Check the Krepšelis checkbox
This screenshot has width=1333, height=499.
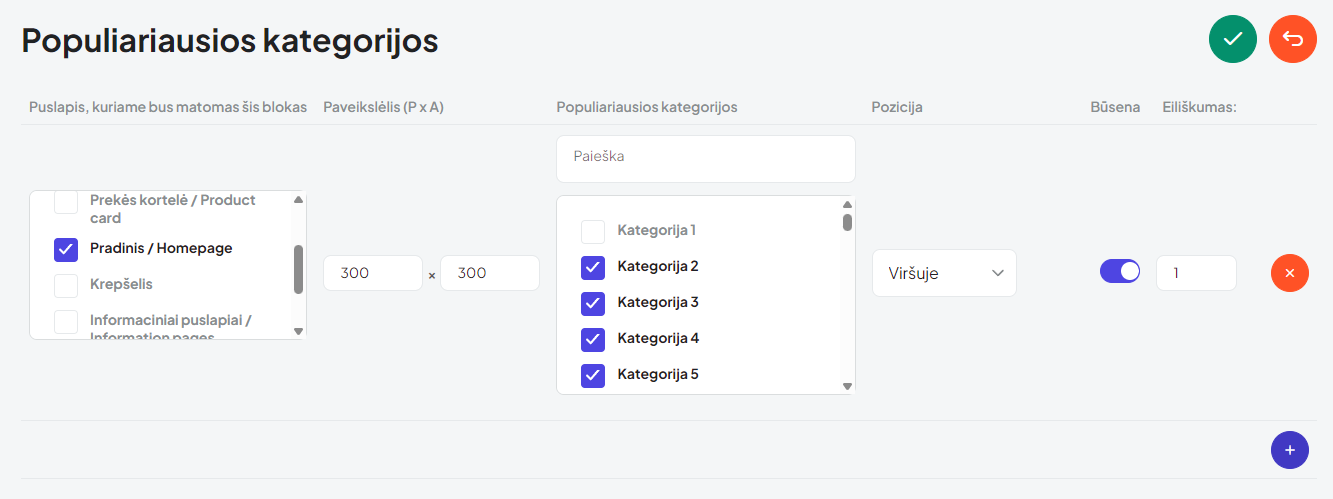(66, 285)
